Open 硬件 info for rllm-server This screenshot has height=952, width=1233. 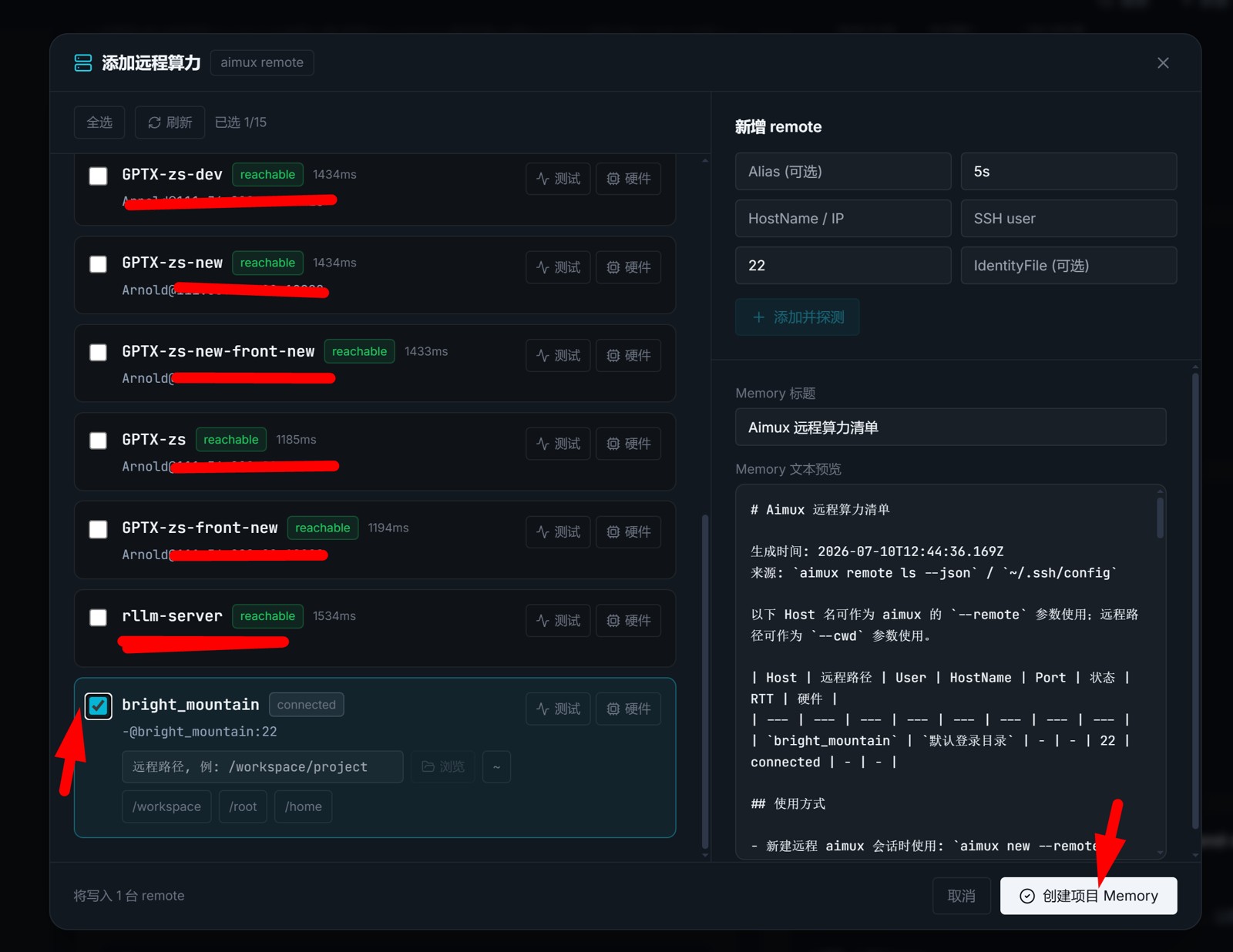click(x=628, y=620)
